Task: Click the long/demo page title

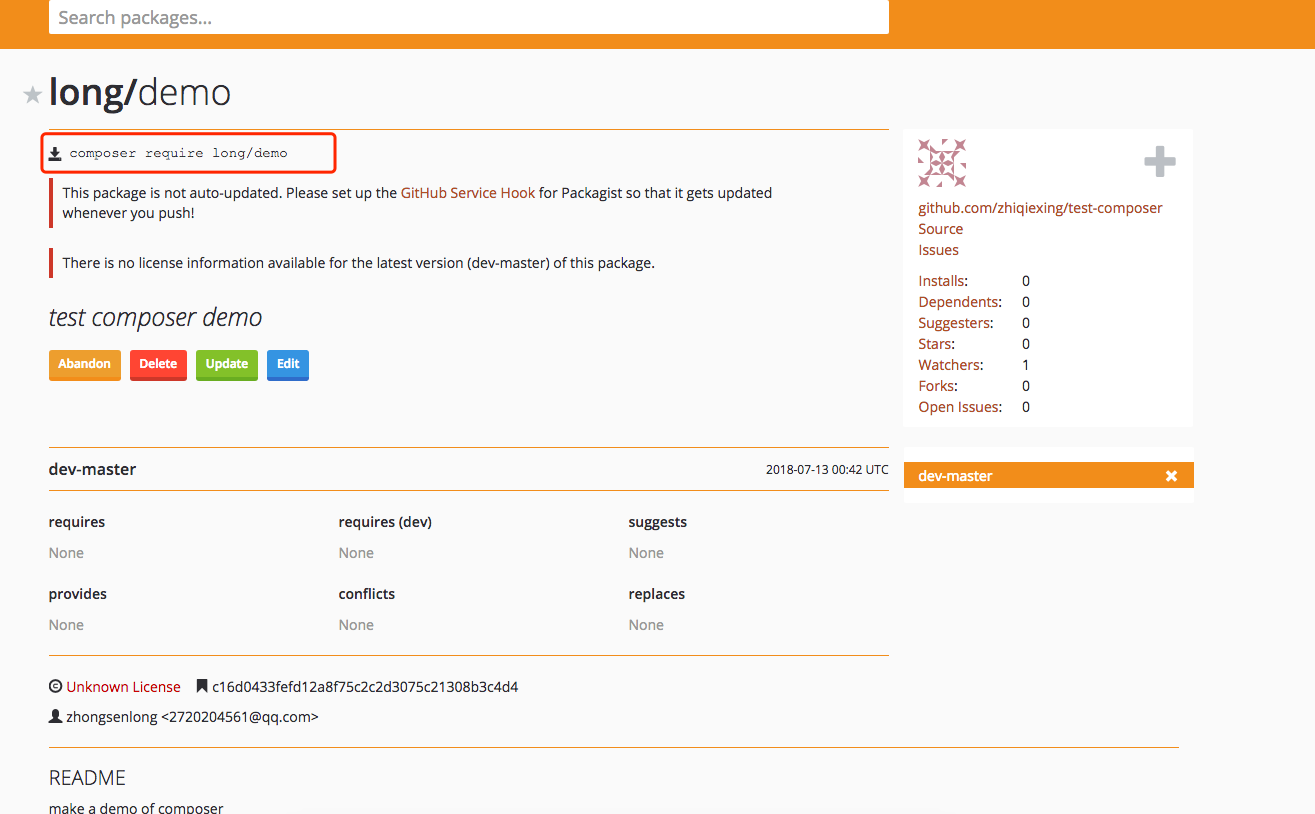Action: pyautogui.click(x=140, y=92)
